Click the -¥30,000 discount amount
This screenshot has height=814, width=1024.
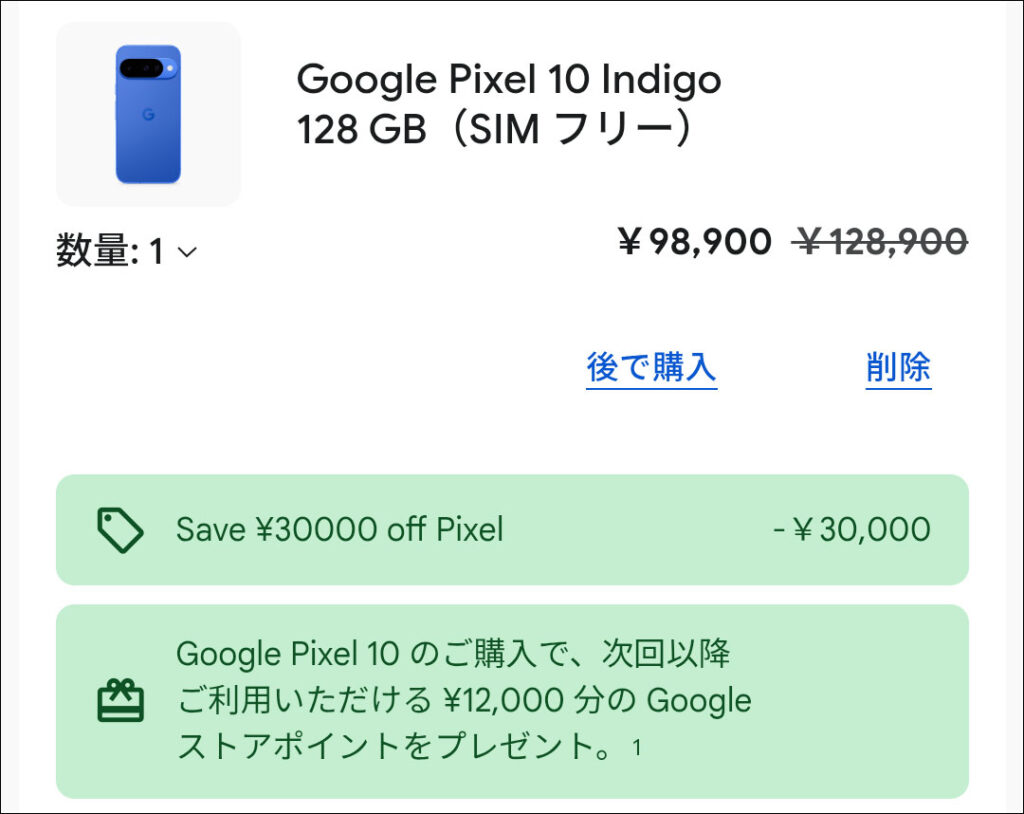click(851, 529)
